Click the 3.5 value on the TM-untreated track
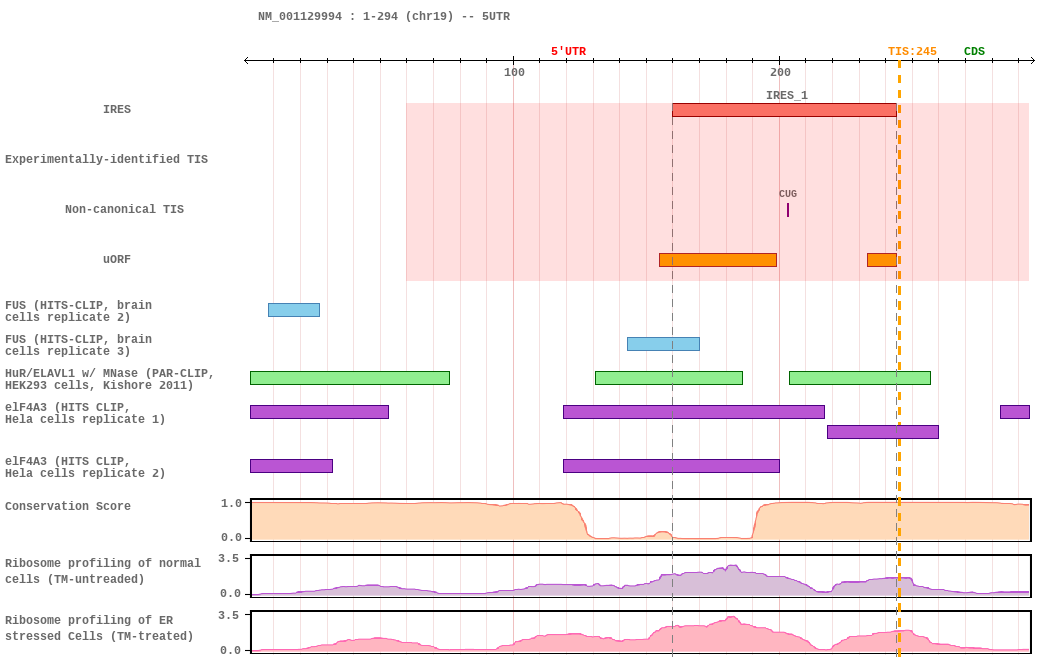Image resolution: width=1050 pixels, height=664 pixels. (x=229, y=558)
